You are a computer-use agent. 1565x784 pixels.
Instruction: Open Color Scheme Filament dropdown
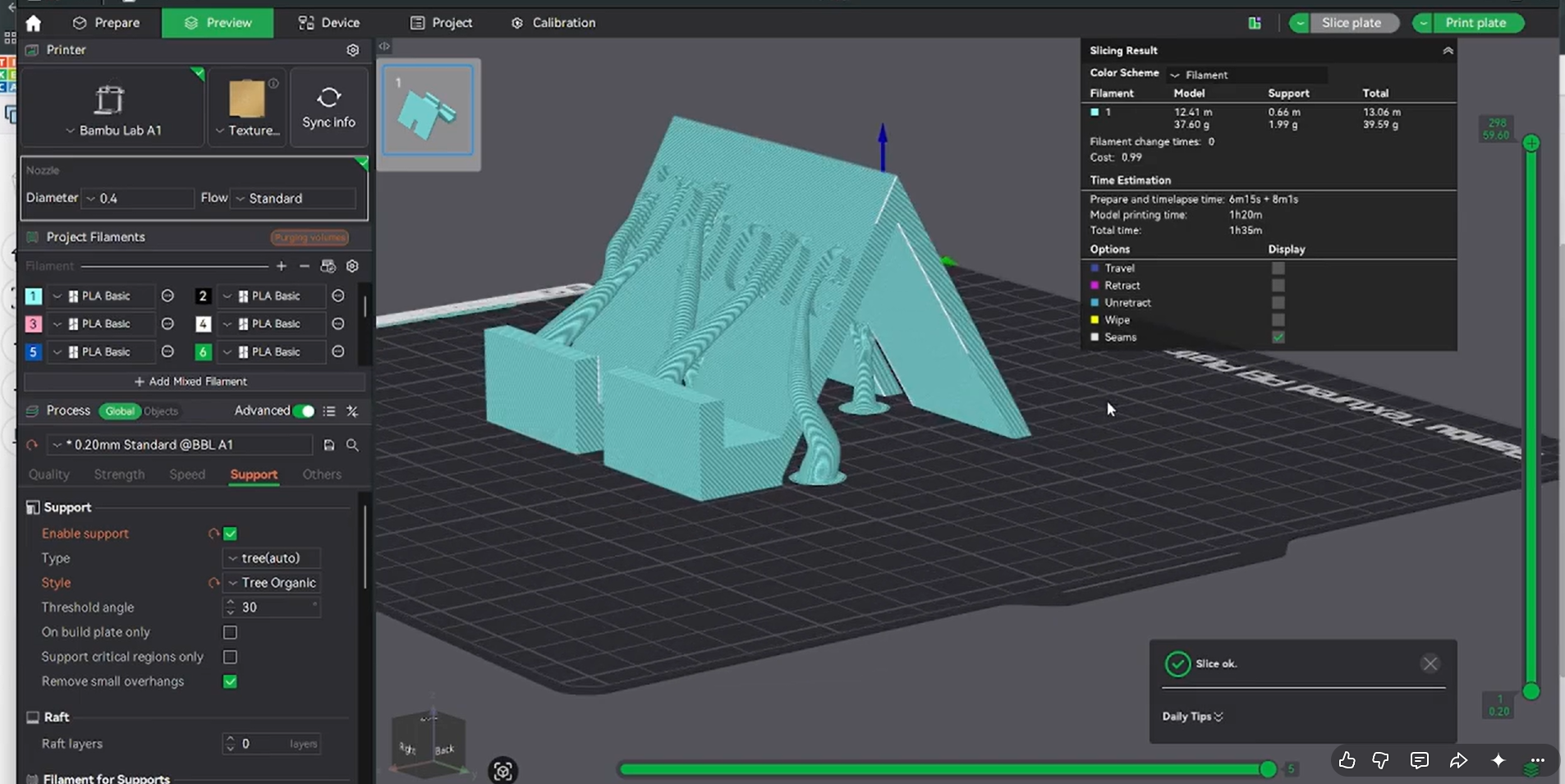[1246, 75]
